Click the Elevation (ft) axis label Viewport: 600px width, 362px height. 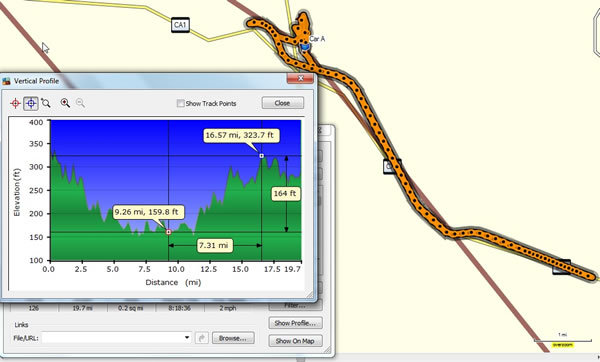17,192
